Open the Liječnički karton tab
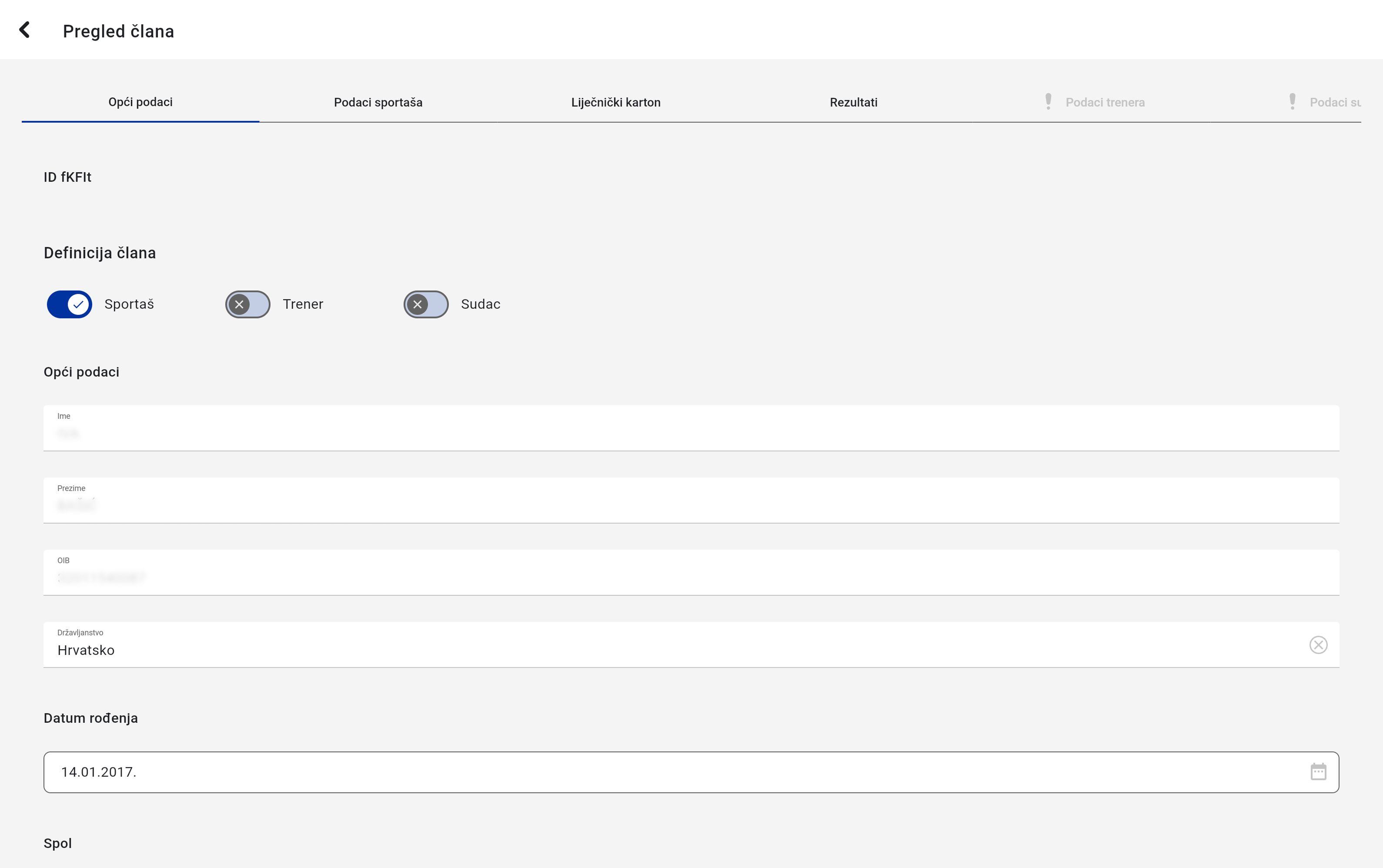 pos(615,102)
